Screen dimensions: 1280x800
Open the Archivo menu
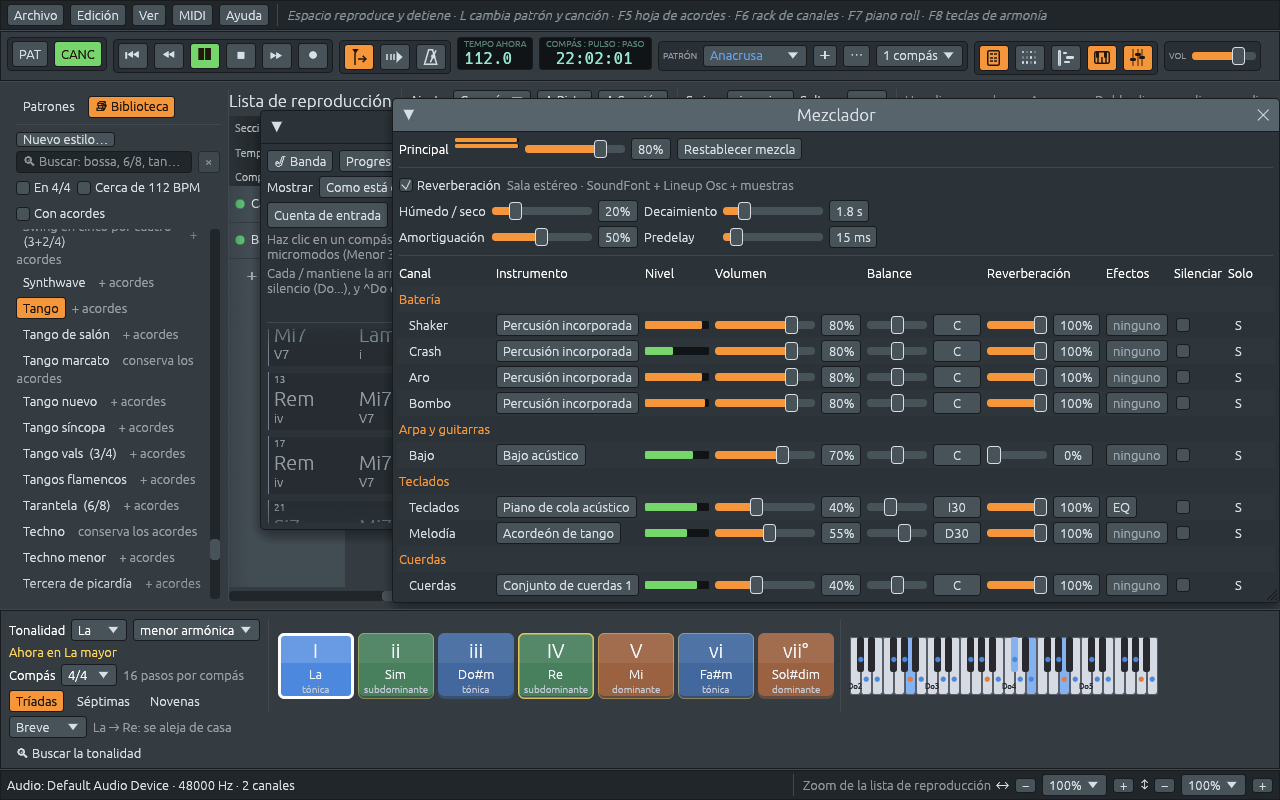35,16
